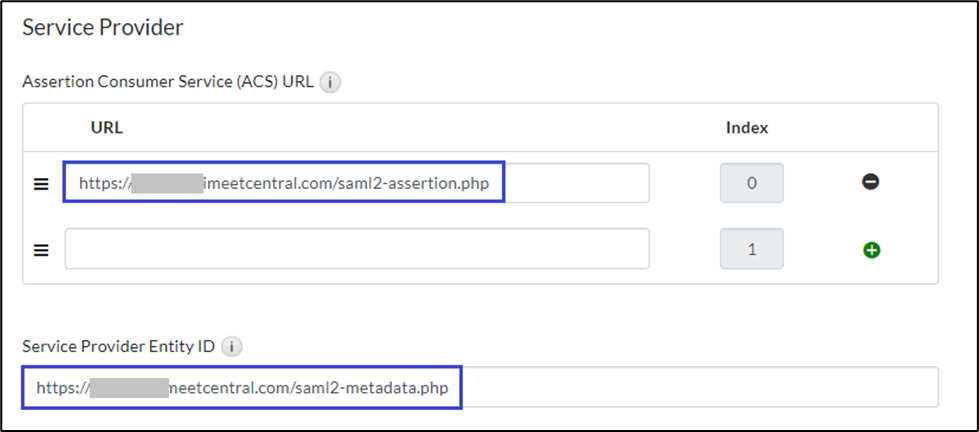Click the redacted subdomain in the Entity ID

click(128, 387)
